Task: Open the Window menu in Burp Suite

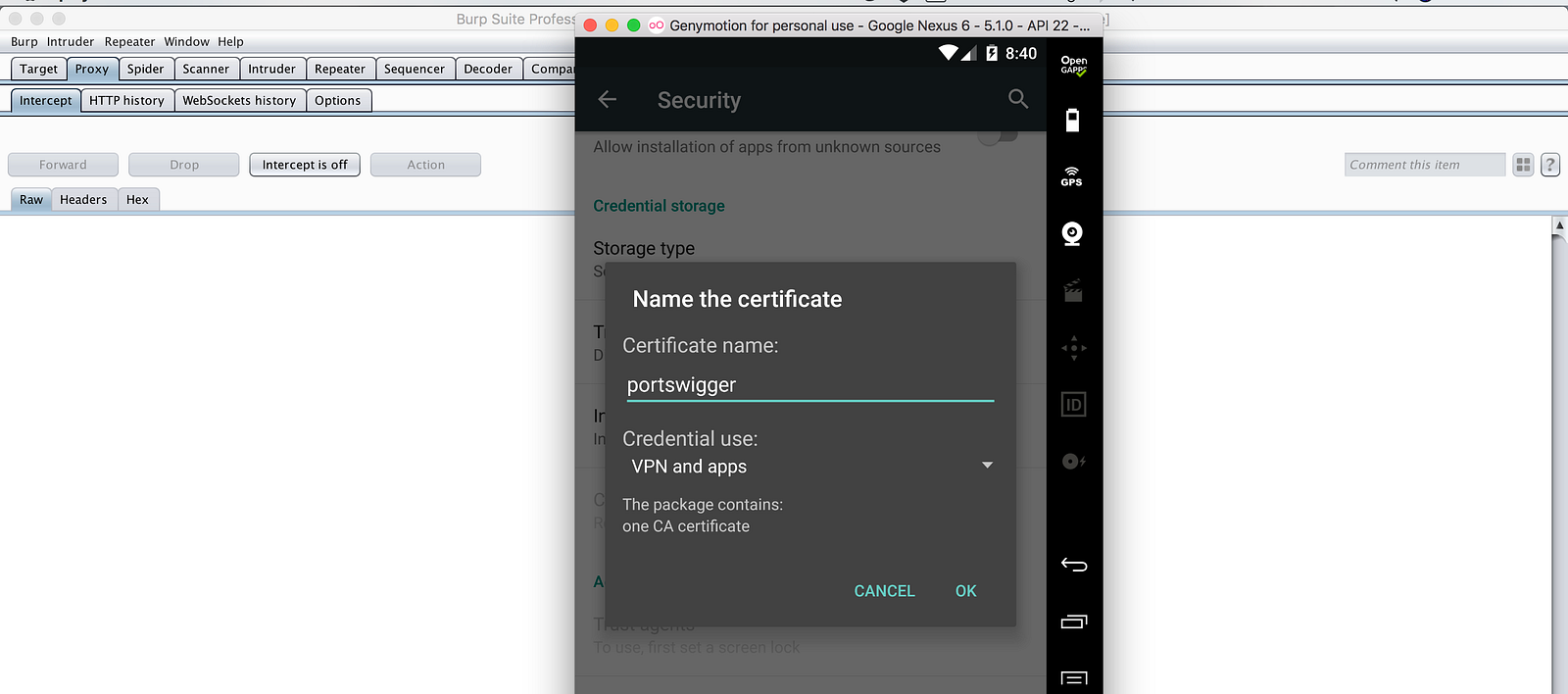Action: click(187, 42)
